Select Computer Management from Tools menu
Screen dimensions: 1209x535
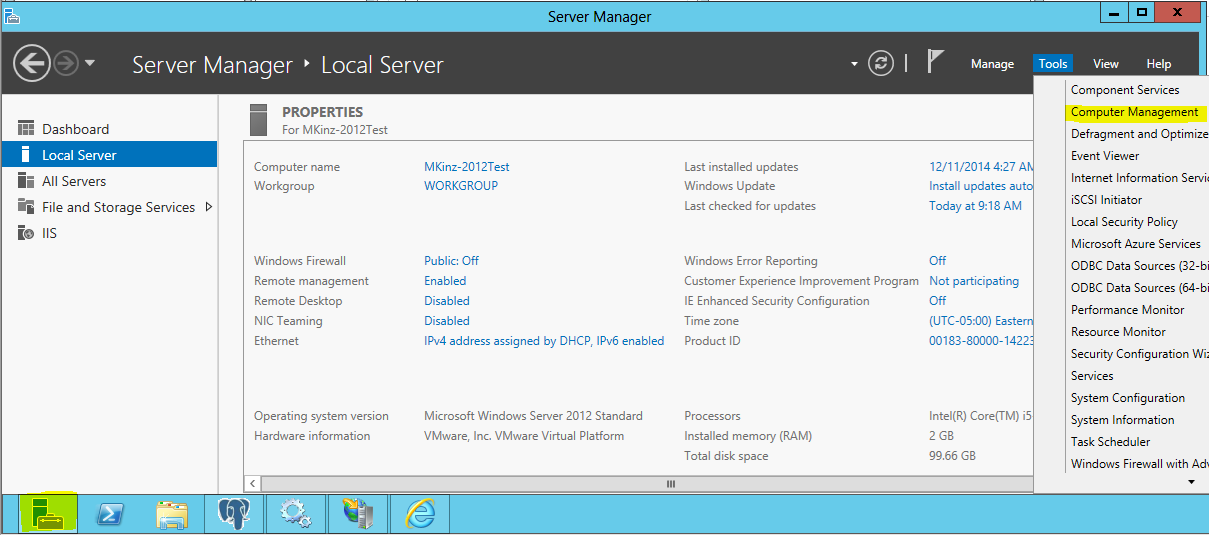pos(1134,112)
